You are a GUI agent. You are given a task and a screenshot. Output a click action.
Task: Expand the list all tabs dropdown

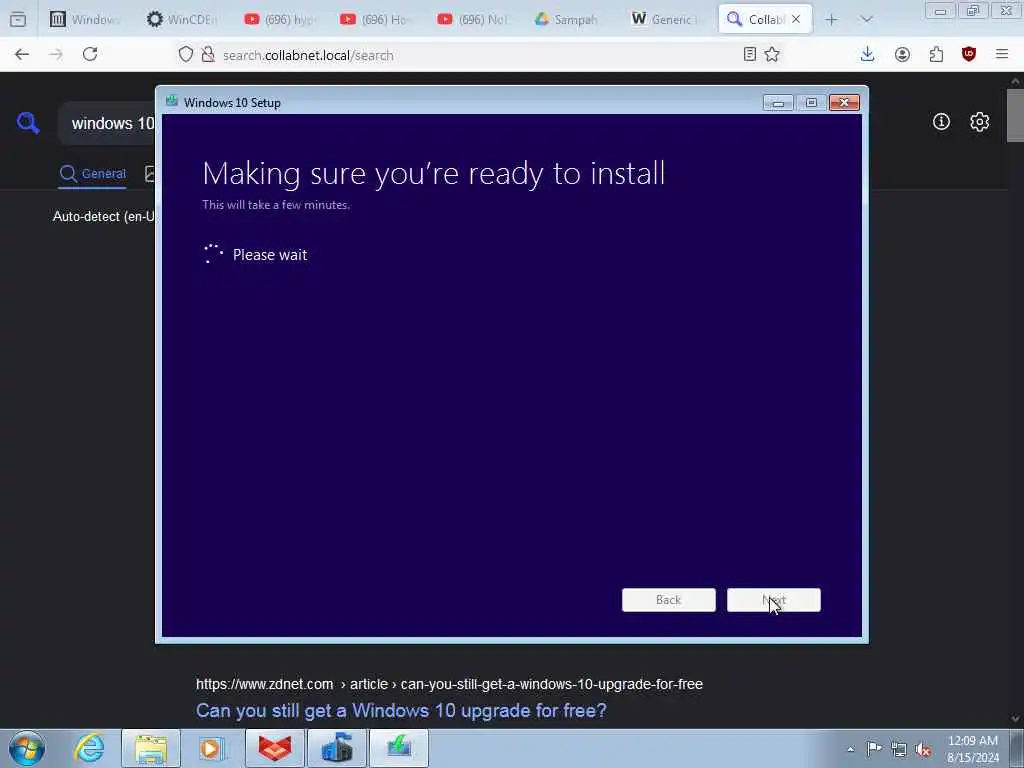(x=866, y=20)
